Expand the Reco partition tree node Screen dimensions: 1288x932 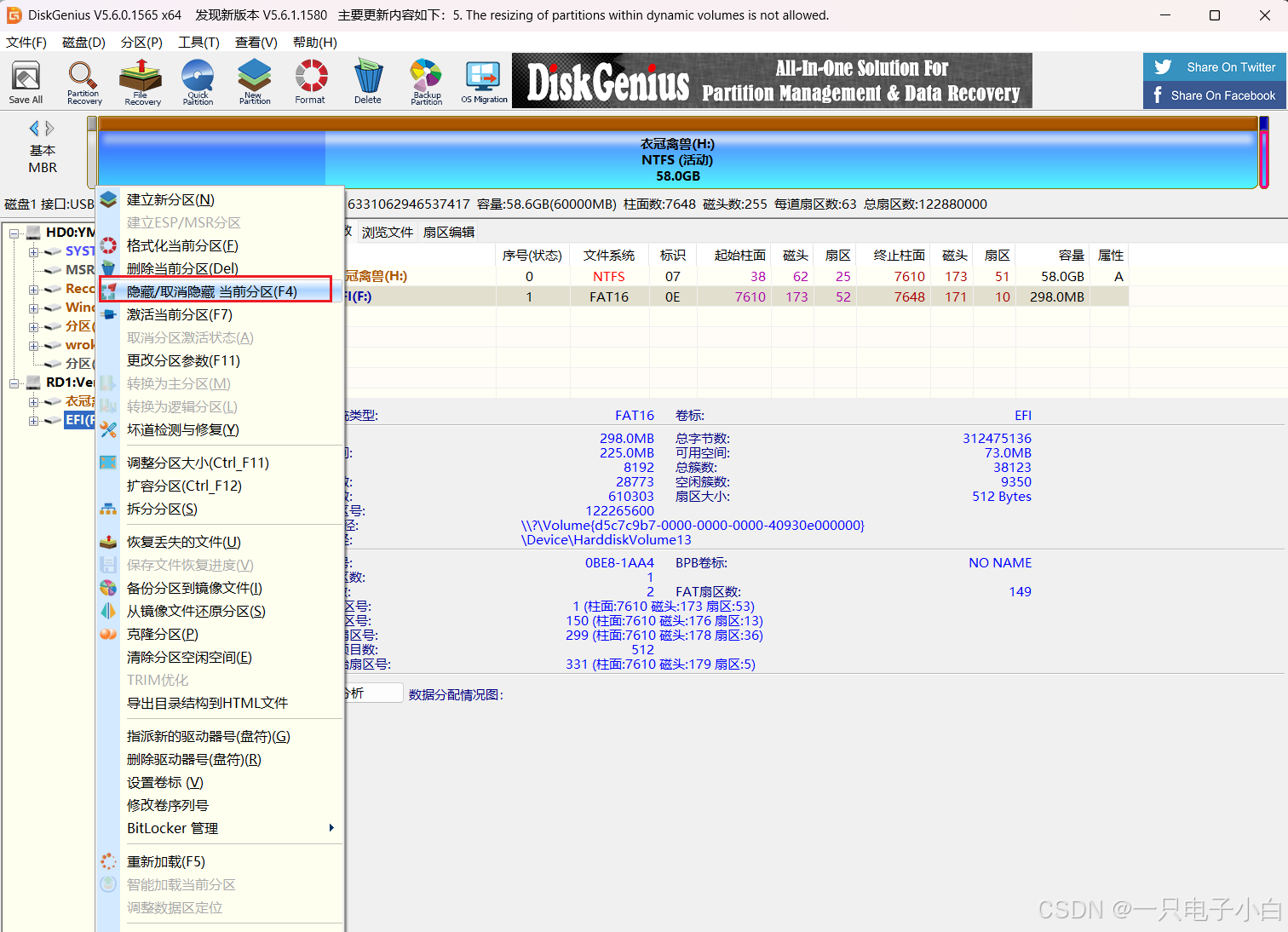[x=33, y=289]
